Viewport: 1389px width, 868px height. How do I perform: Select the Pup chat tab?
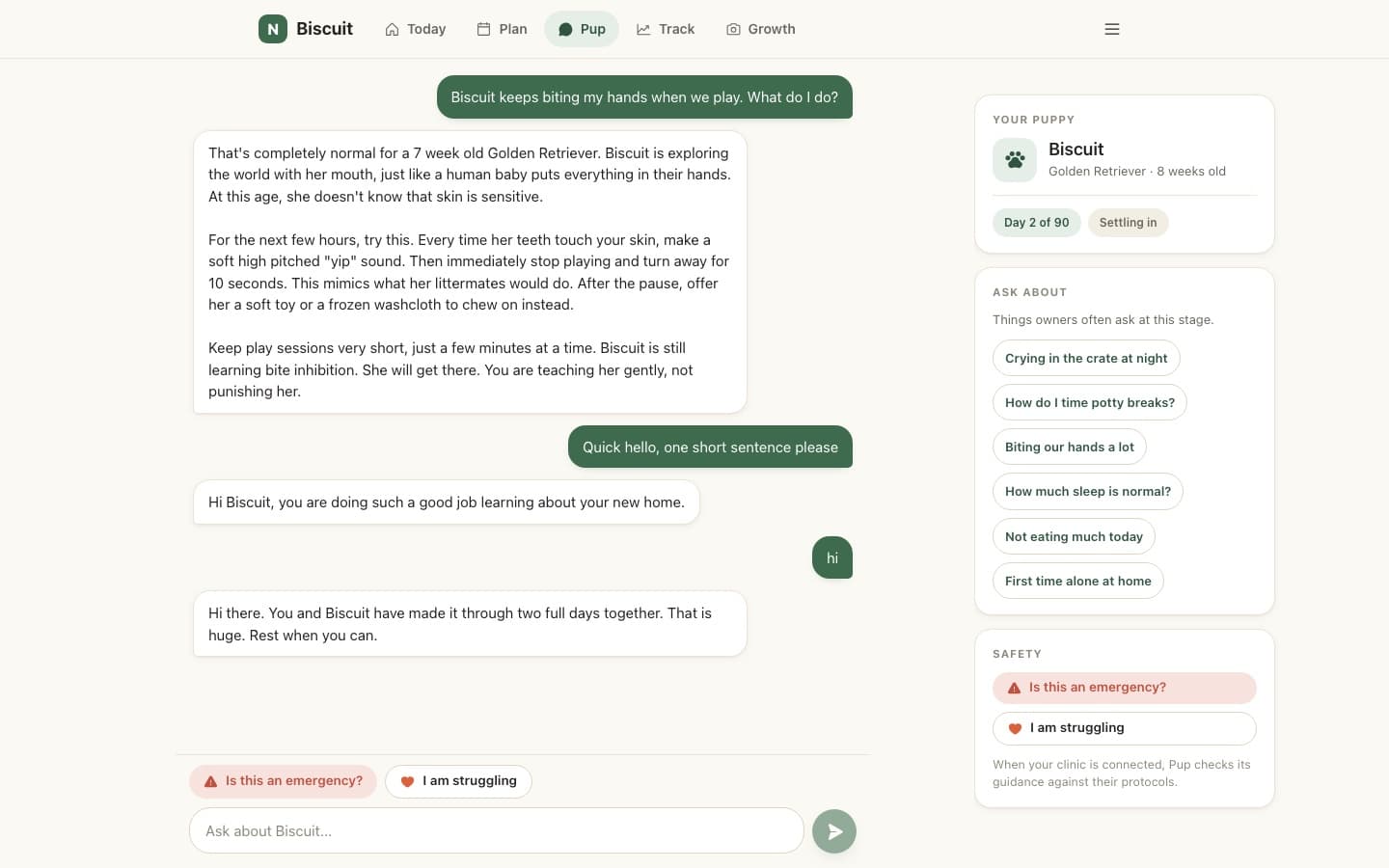coord(582,29)
